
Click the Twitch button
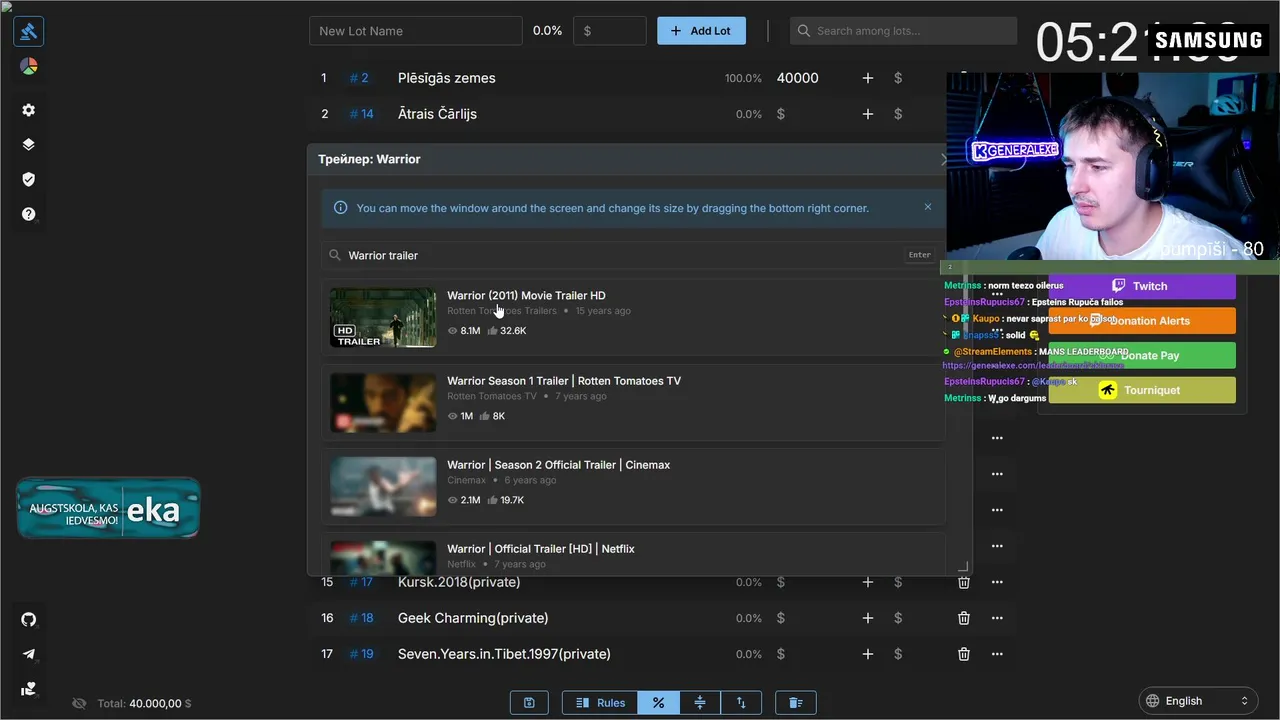click(x=1141, y=286)
